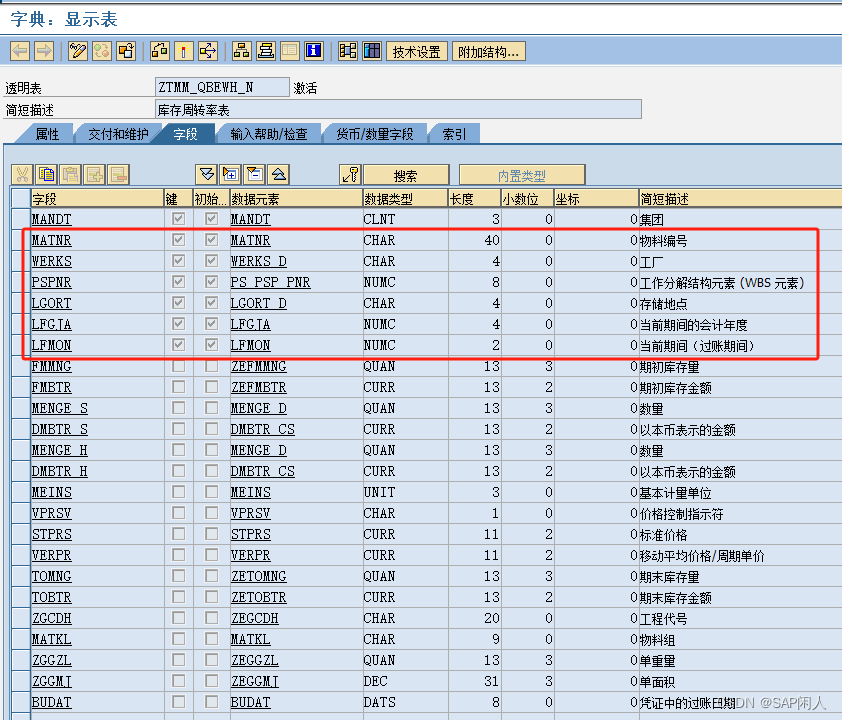Viewport: 842px width, 720px height.
Task: Click the table name field ZTMM_QBEWH_N
Action: 222,87
